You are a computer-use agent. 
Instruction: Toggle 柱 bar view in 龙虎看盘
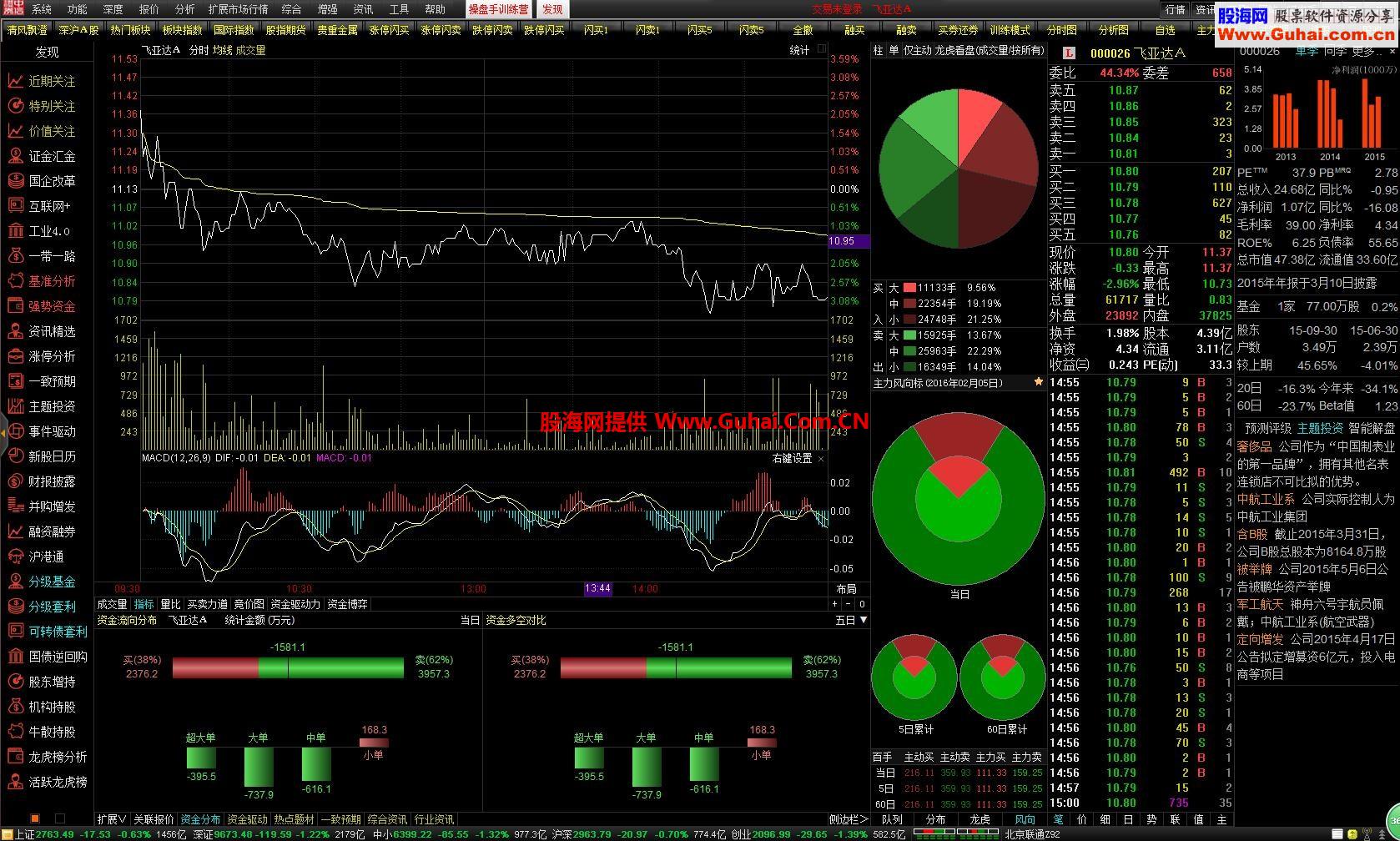[x=878, y=50]
